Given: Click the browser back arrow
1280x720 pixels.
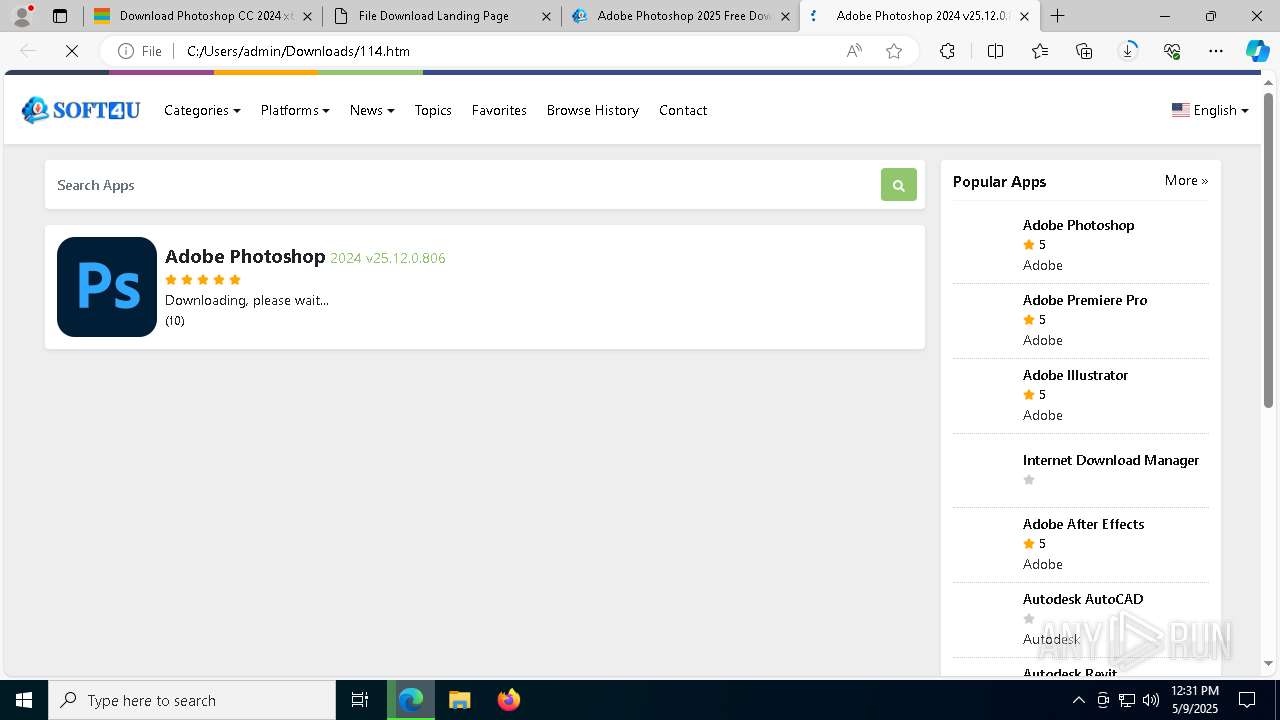Looking at the screenshot, I should tap(28, 51).
